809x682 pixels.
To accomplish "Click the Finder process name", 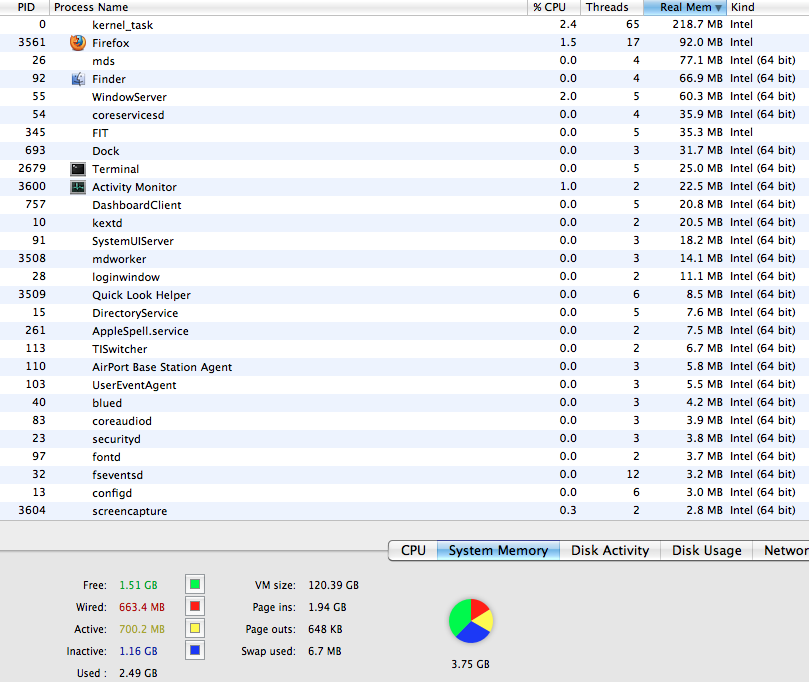I will click(x=109, y=79).
